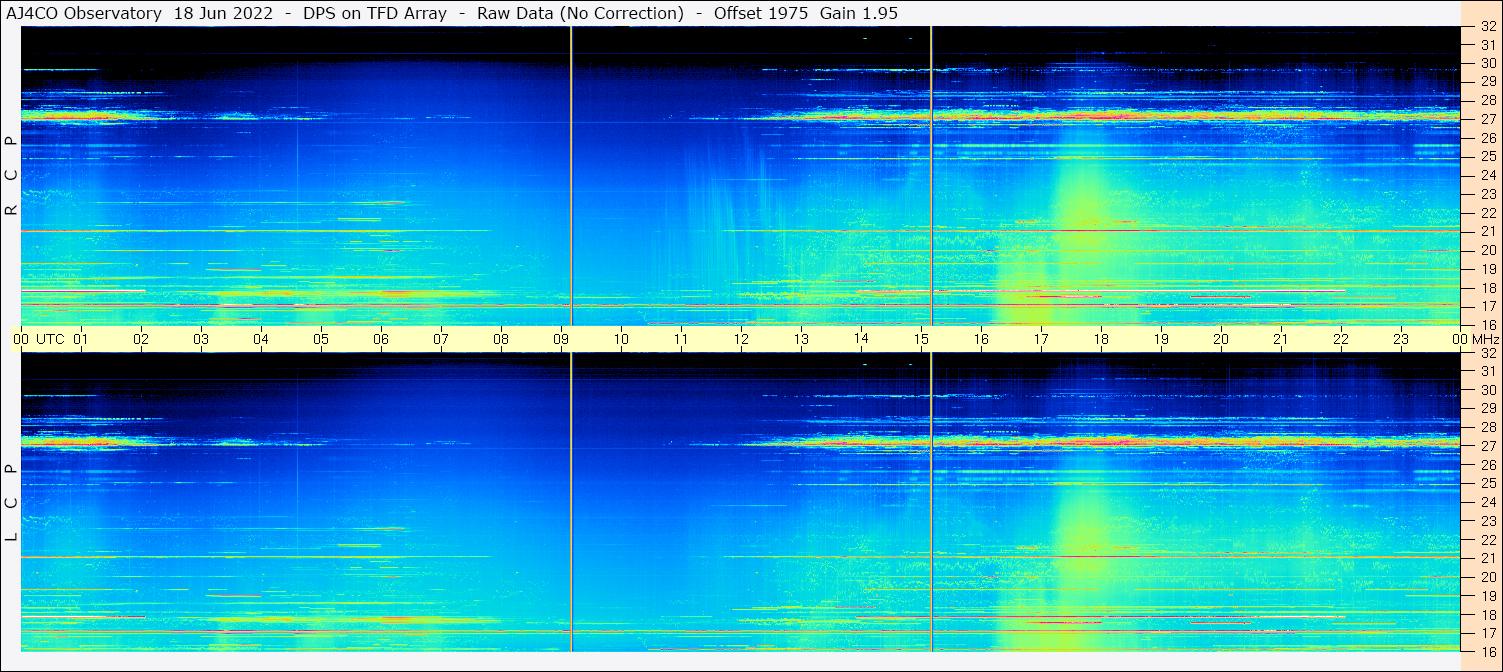Click the "09" hour label

click(561, 339)
